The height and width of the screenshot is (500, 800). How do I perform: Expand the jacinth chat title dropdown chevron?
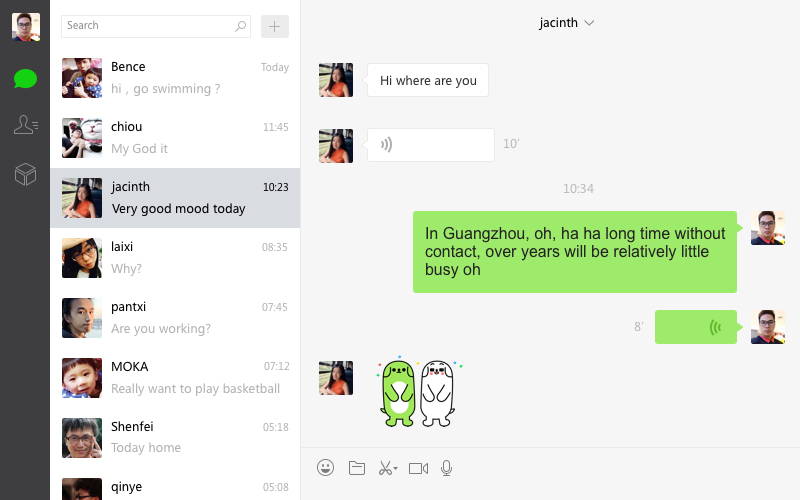tap(589, 23)
